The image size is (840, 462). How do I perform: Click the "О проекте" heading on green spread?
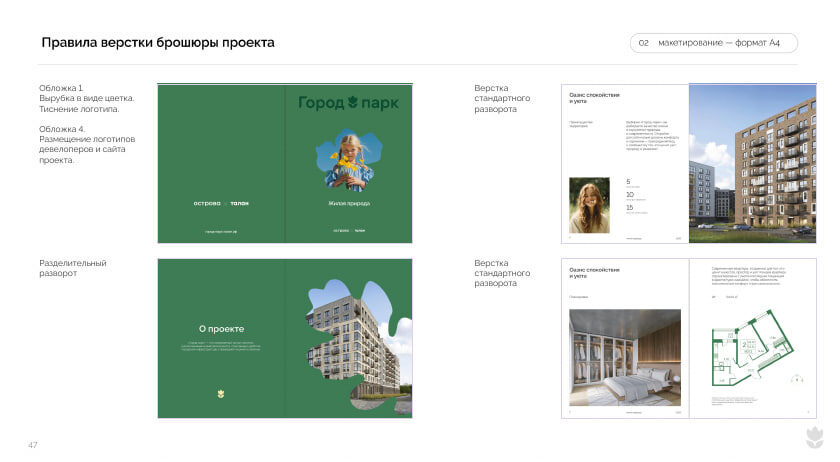coord(221,329)
